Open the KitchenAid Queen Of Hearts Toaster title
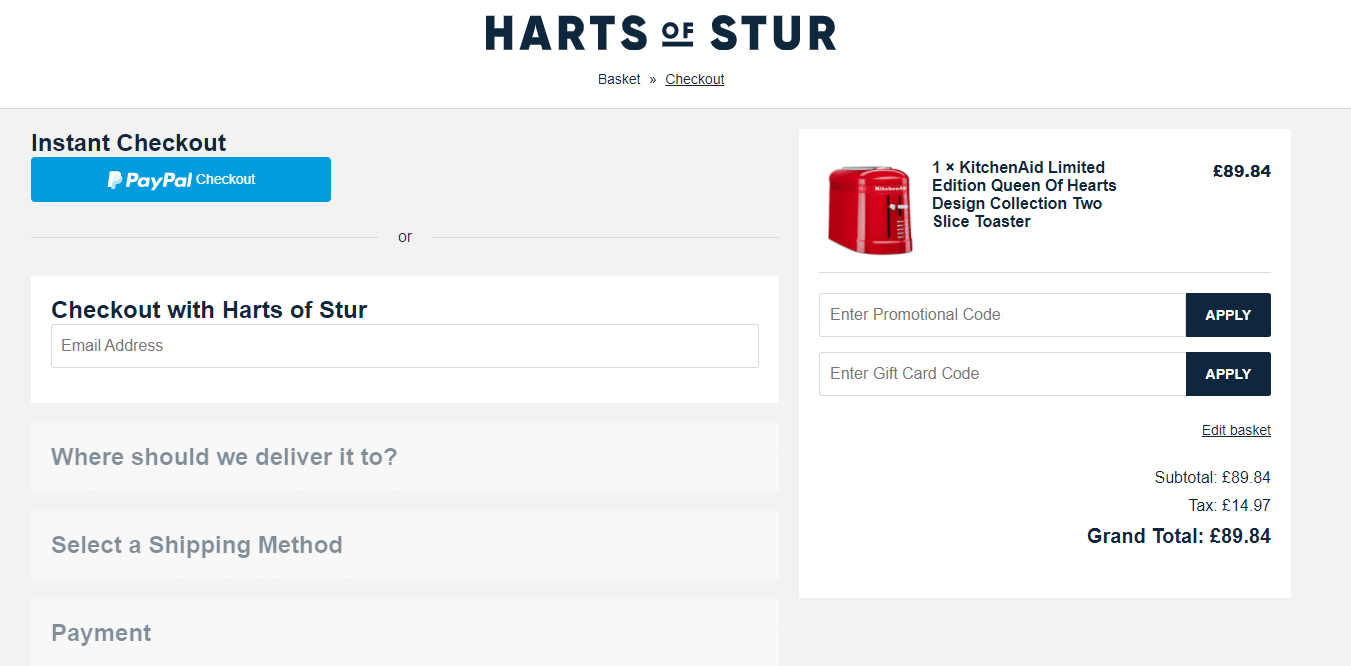 tap(1024, 194)
